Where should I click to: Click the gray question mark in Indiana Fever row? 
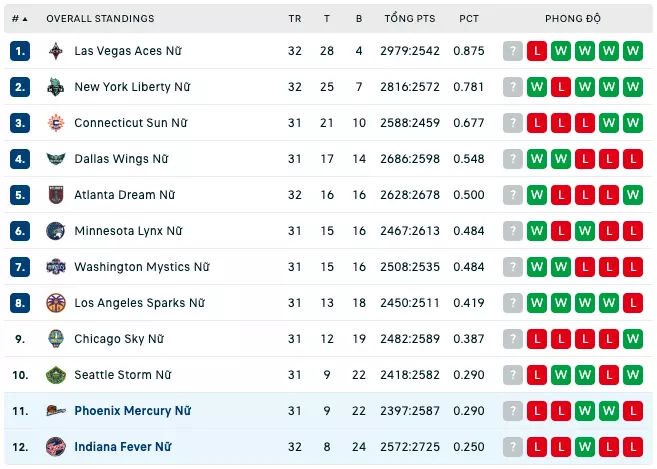(x=513, y=447)
